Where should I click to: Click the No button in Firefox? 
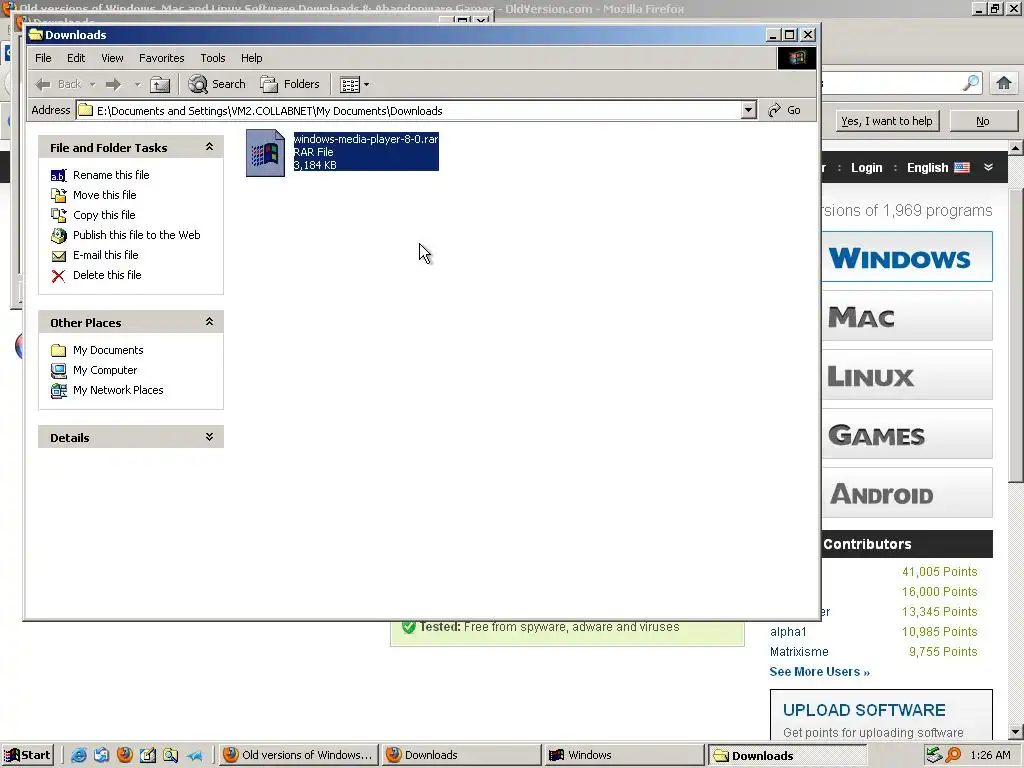point(983,121)
